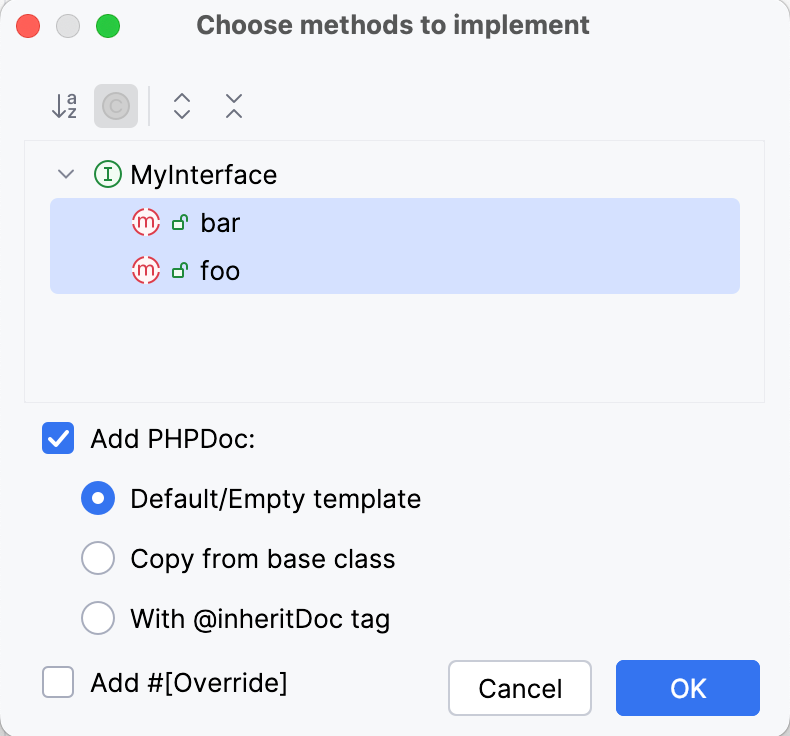Collapse the MyInterface tree node chevron

coord(67,175)
